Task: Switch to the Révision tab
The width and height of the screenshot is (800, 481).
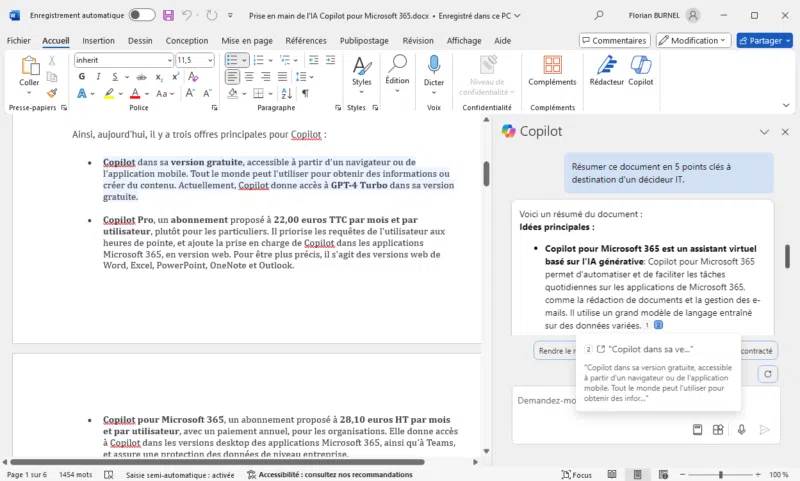Action: coord(417,41)
